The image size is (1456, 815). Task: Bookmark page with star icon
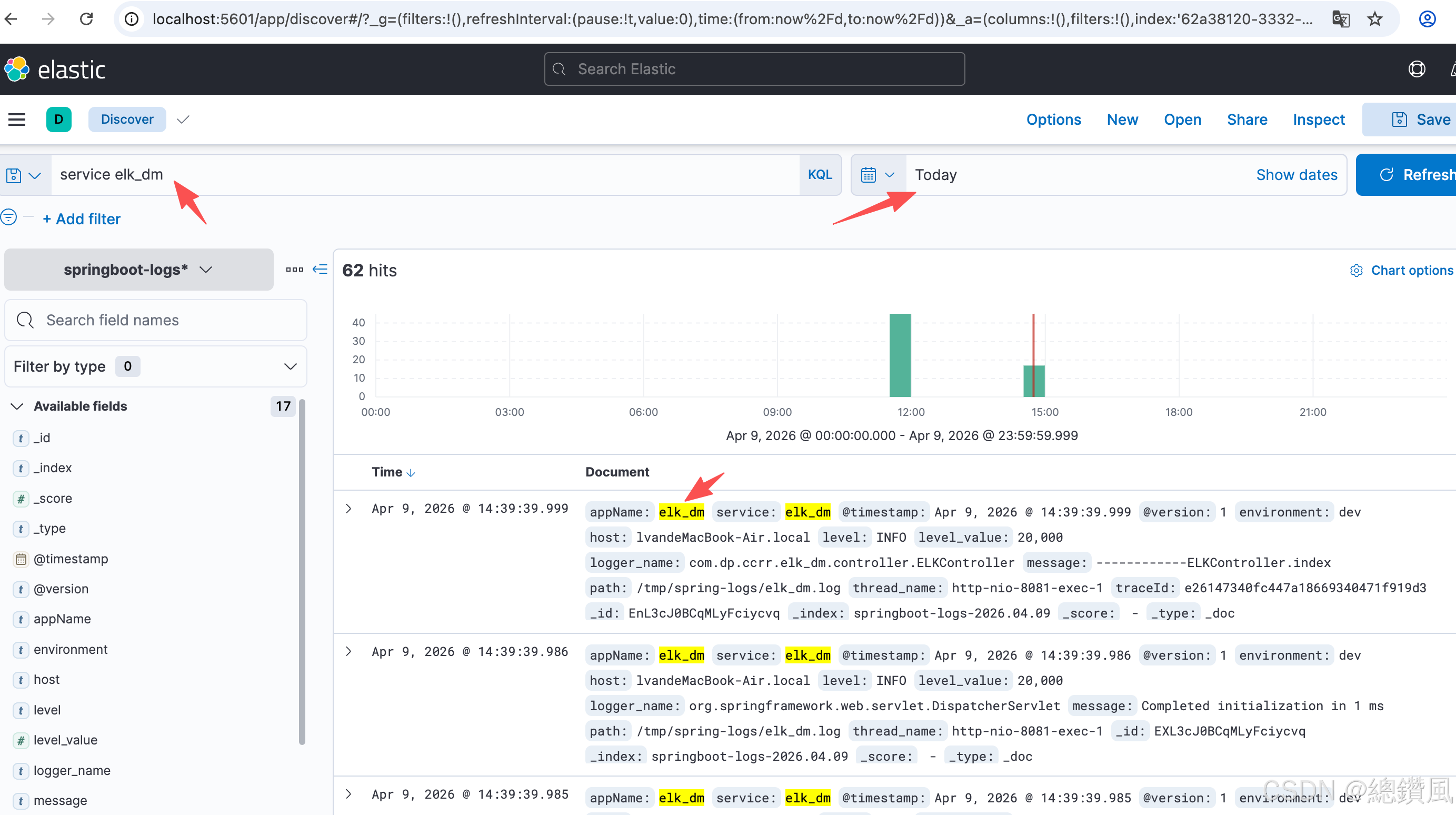click(1374, 19)
